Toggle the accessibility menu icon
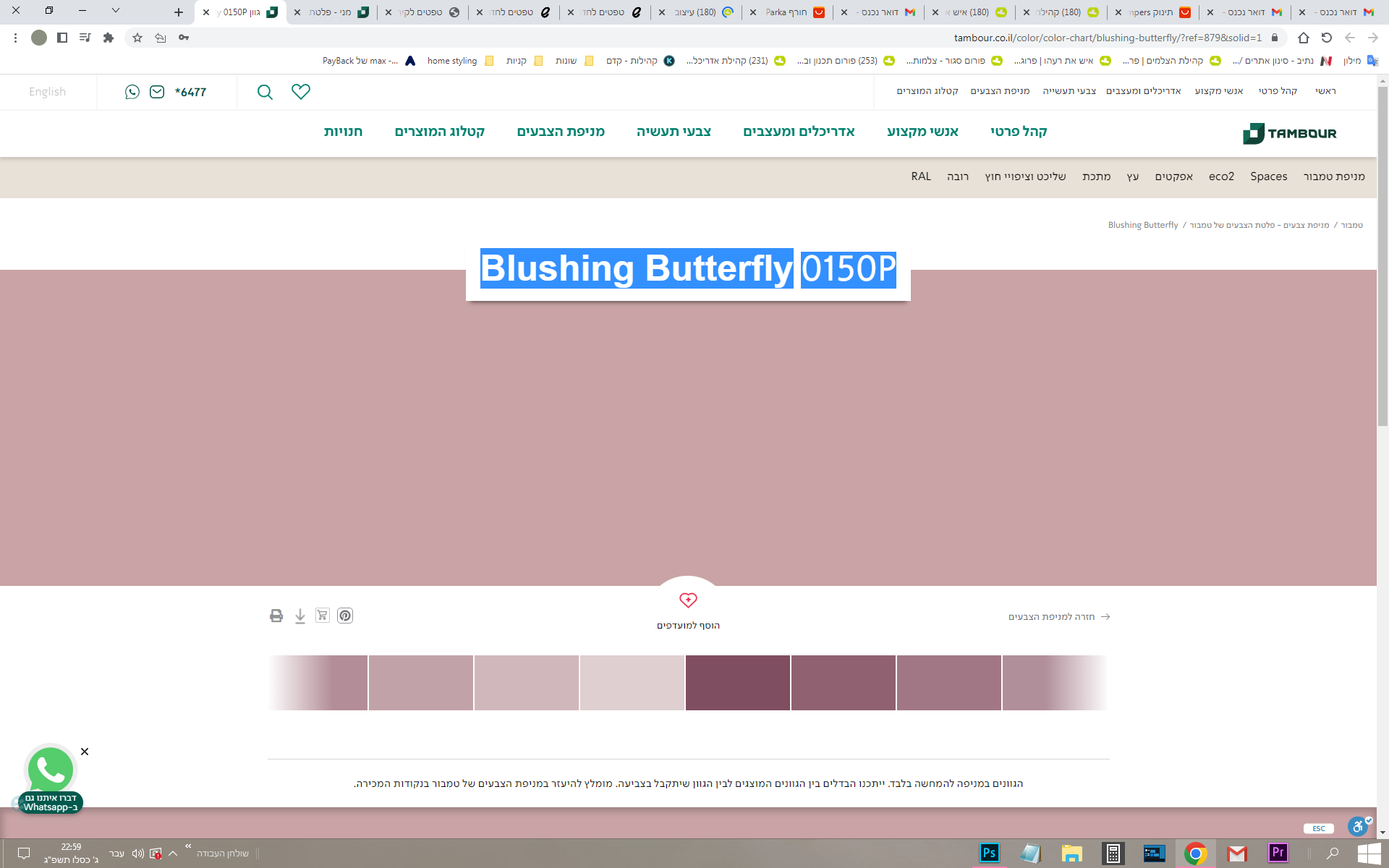Screen dimensions: 1389x868 click(x=1359, y=826)
